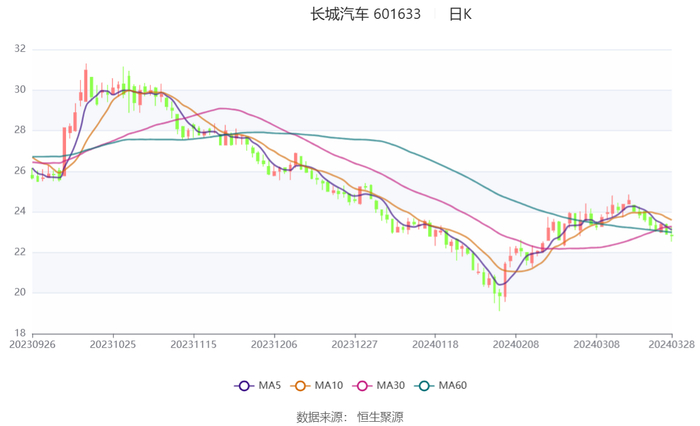The image size is (700, 426).
Task: Select the 日K chart type label
Action: [460, 14]
